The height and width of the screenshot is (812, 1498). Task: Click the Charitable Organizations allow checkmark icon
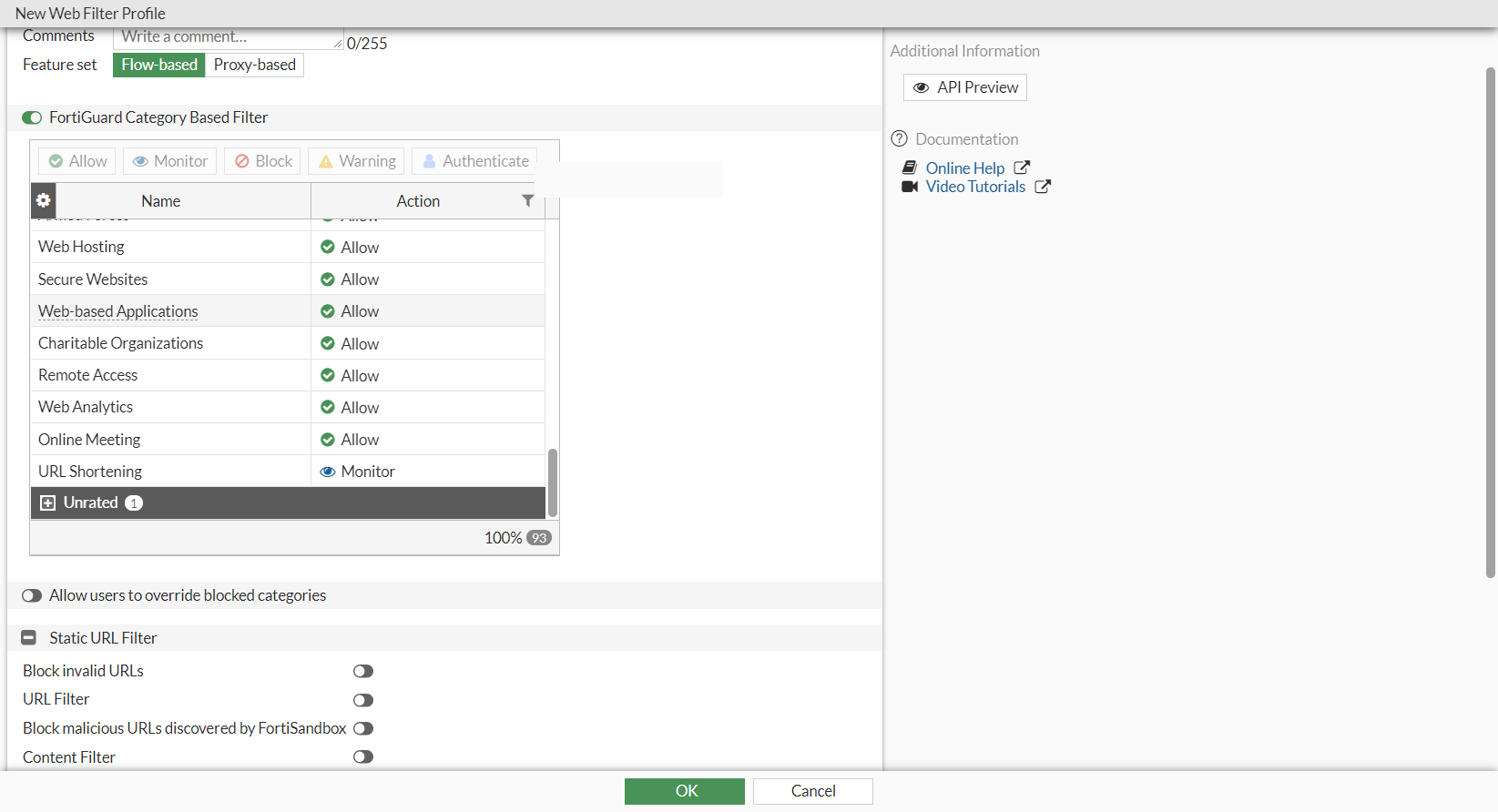[x=328, y=343]
